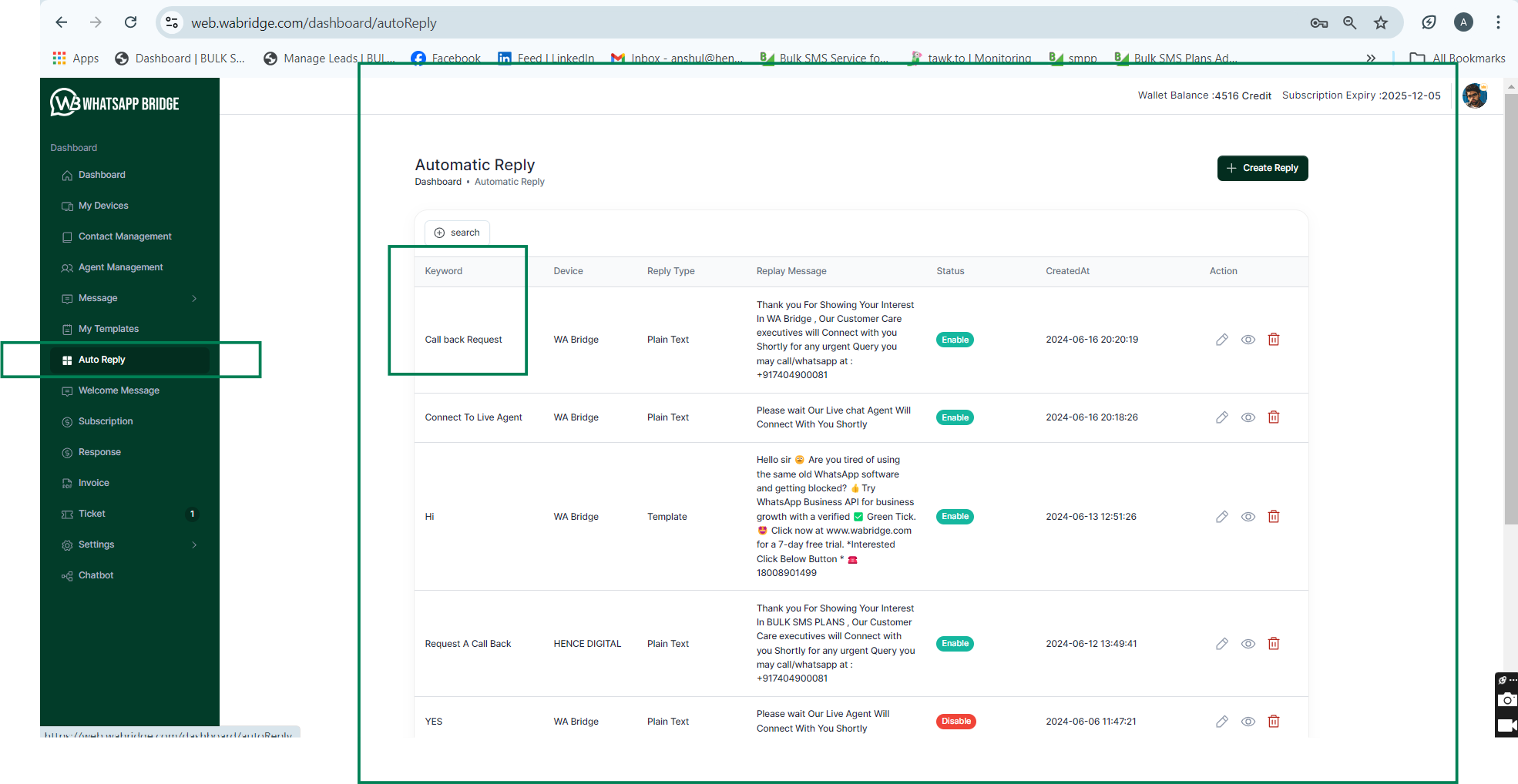Open Ticket page with 1 notification
1518x784 pixels.
(x=129, y=514)
